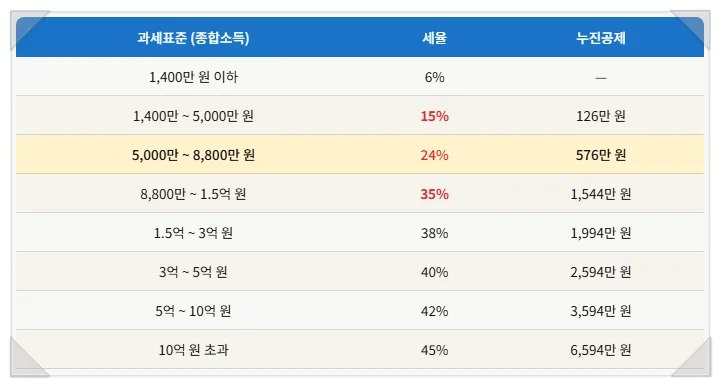Select the 1,544만 원 deduction cell
721x387 pixels.
click(601, 194)
